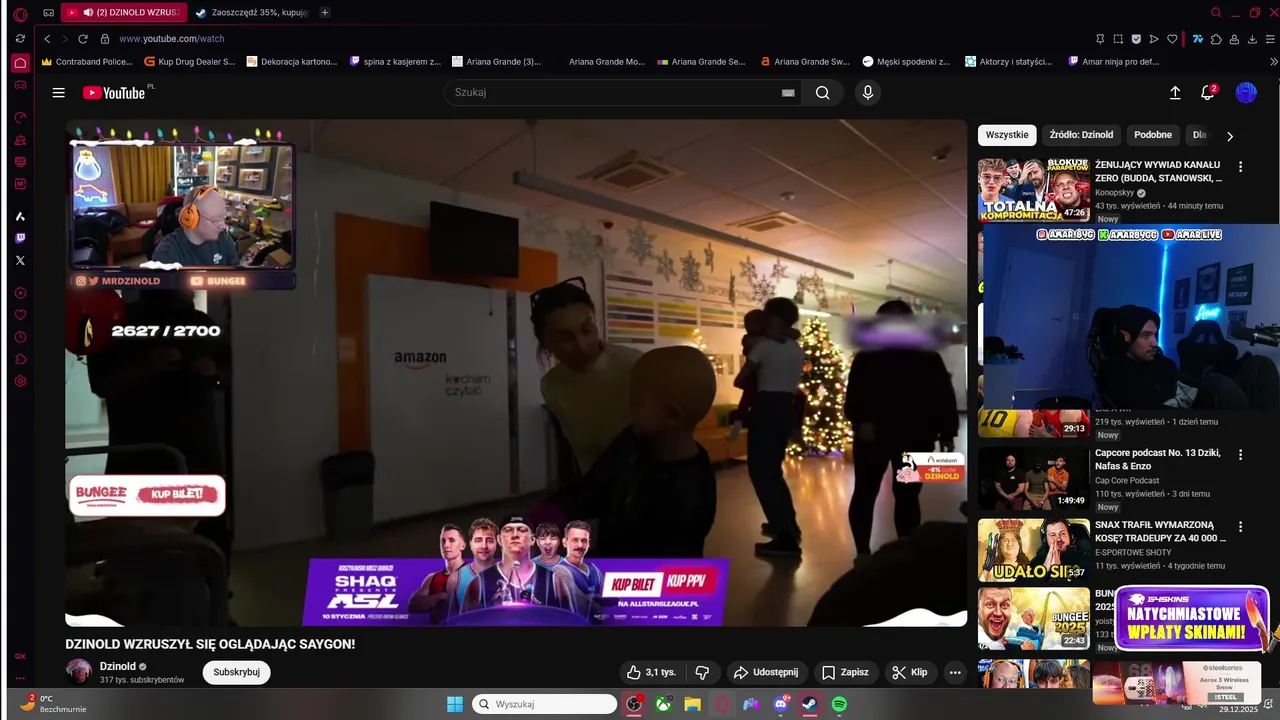This screenshot has height=720, width=1280.
Task: Open Steam from the taskbar
Action: 809,704
